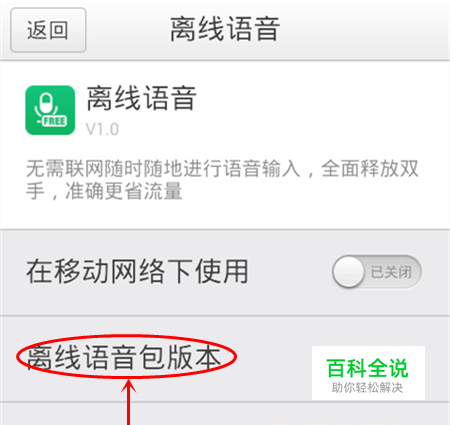Image resolution: width=450 pixels, height=425 pixels.
Task: Click the 离线语音 page title in header
Action: pos(225,30)
